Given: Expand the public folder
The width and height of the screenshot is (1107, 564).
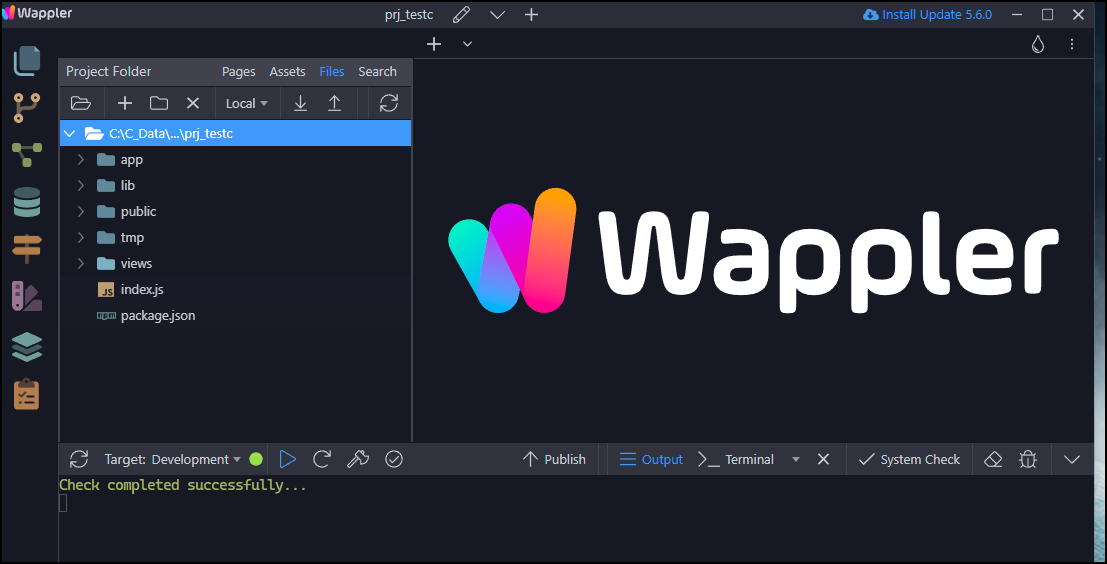Looking at the screenshot, I should (80, 211).
